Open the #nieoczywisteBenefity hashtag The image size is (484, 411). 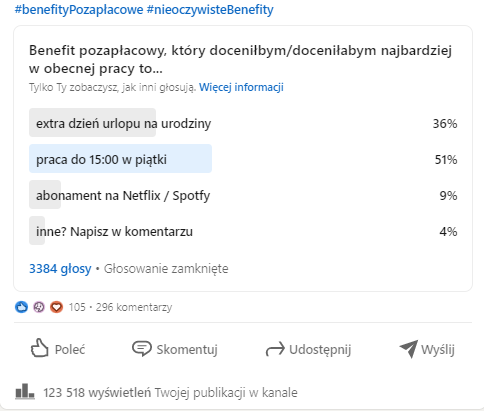click(x=210, y=9)
